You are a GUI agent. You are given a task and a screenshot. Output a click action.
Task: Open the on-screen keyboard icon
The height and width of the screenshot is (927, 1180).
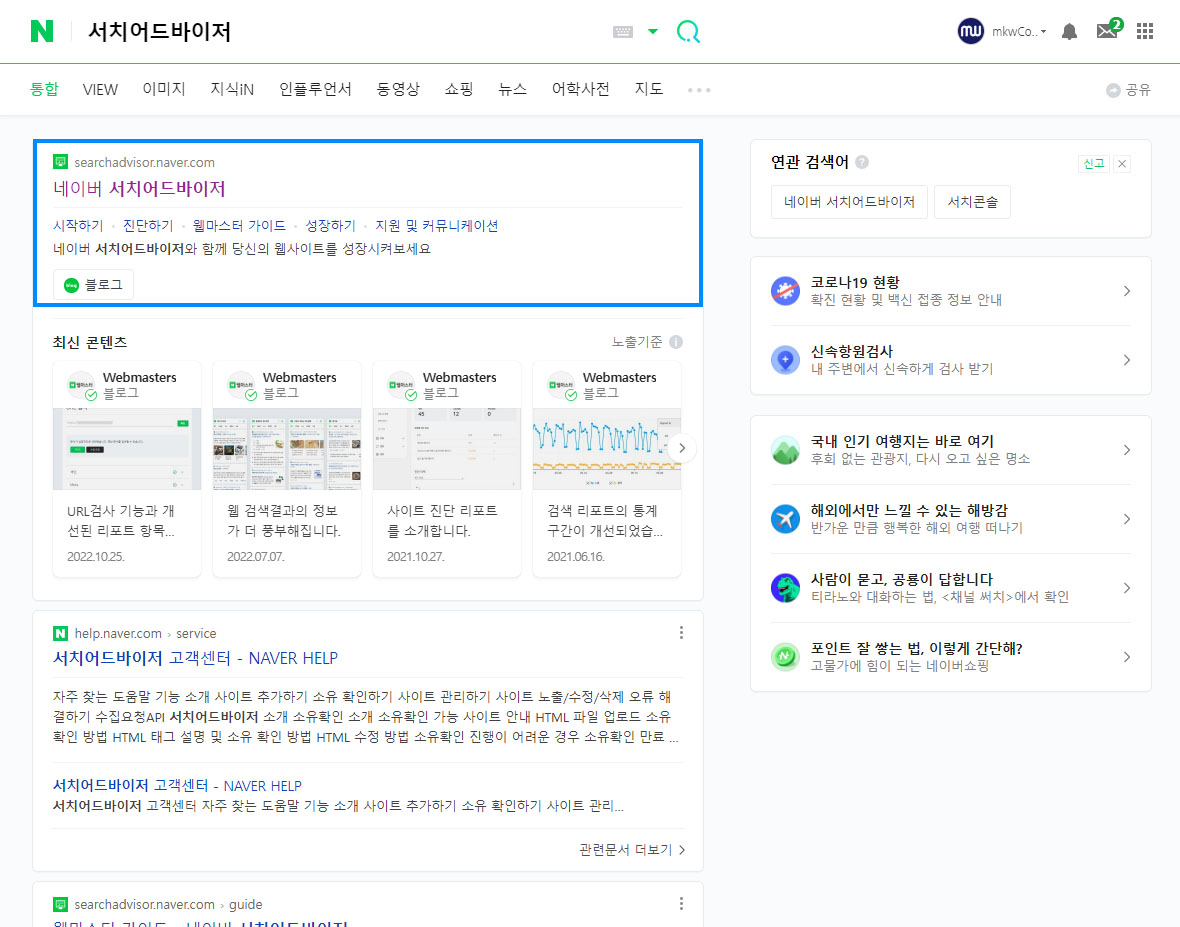[623, 32]
